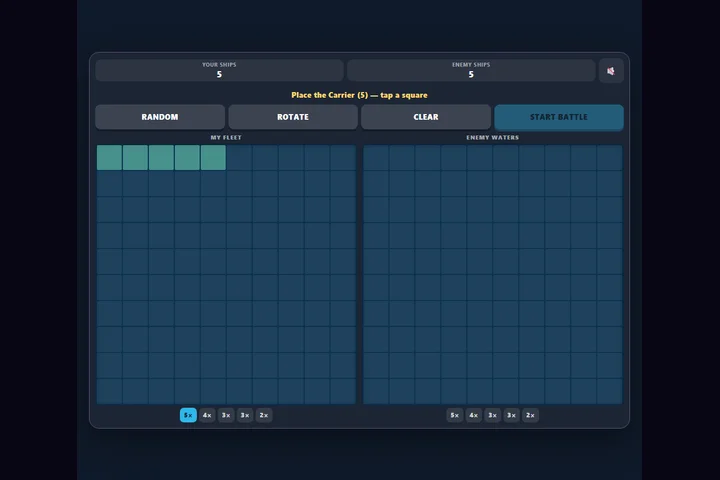The image size is (720, 480).
Task: Choose the 3x chip next to 4x under My Fleet
Action: coord(226,415)
